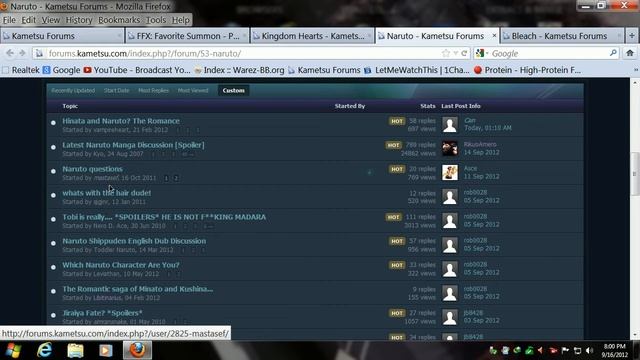The image size is (640, 360).
Task: Open Tobi is really... SPOILERS topic
Action: [164, 217]
